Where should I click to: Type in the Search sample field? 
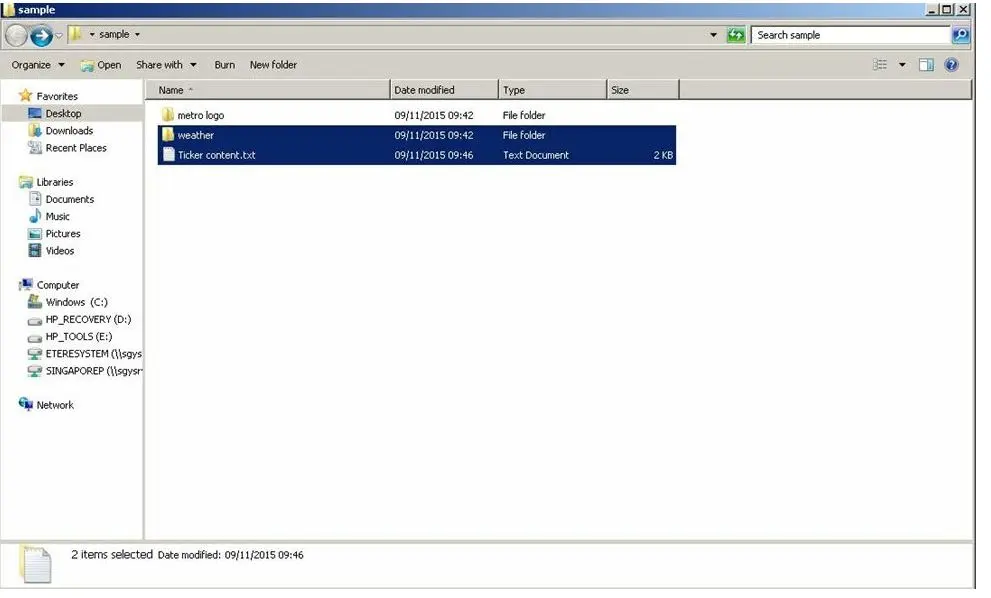[x=848, y=35]
